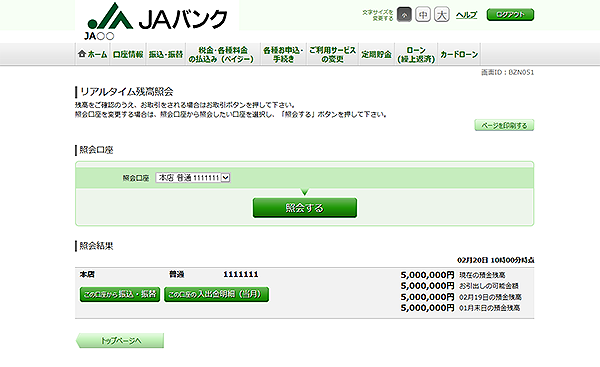Click この口座から振込・振替 button
Viewport: 600px width, 367px height.
pos(120,294)
